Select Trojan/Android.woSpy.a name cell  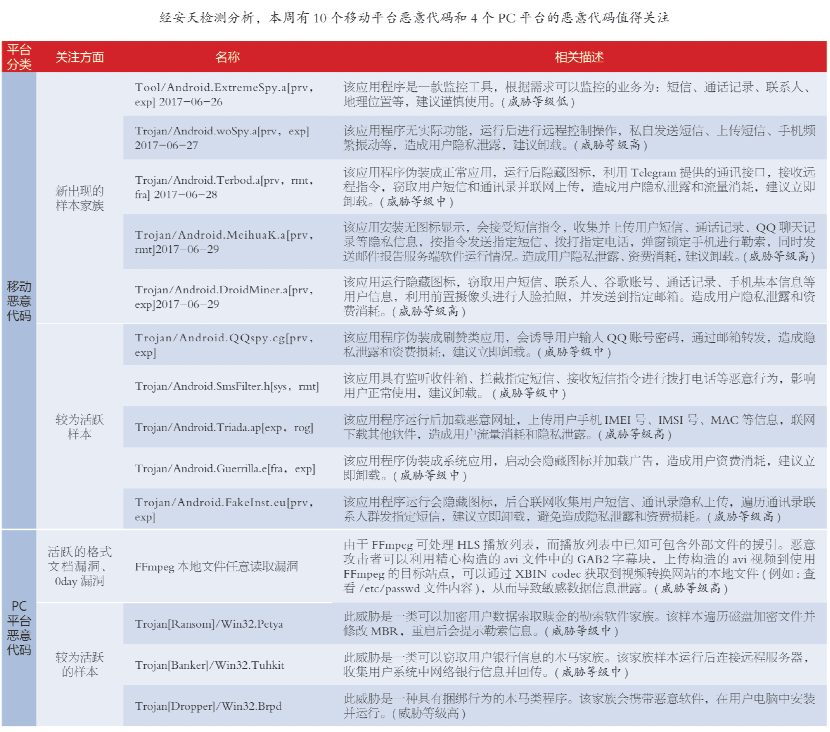coord(228,138)
